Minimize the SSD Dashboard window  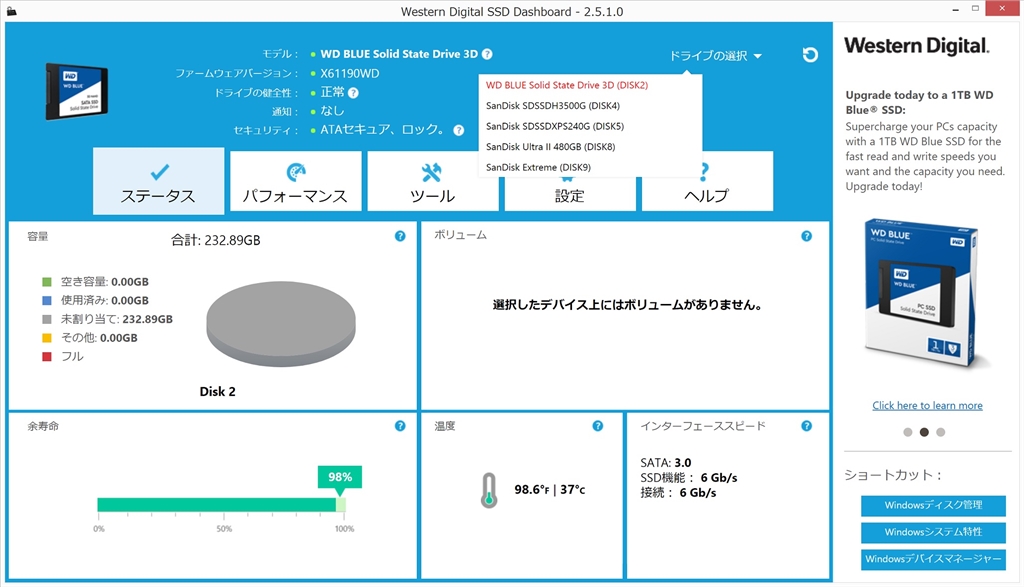click(x=955, y=9)
